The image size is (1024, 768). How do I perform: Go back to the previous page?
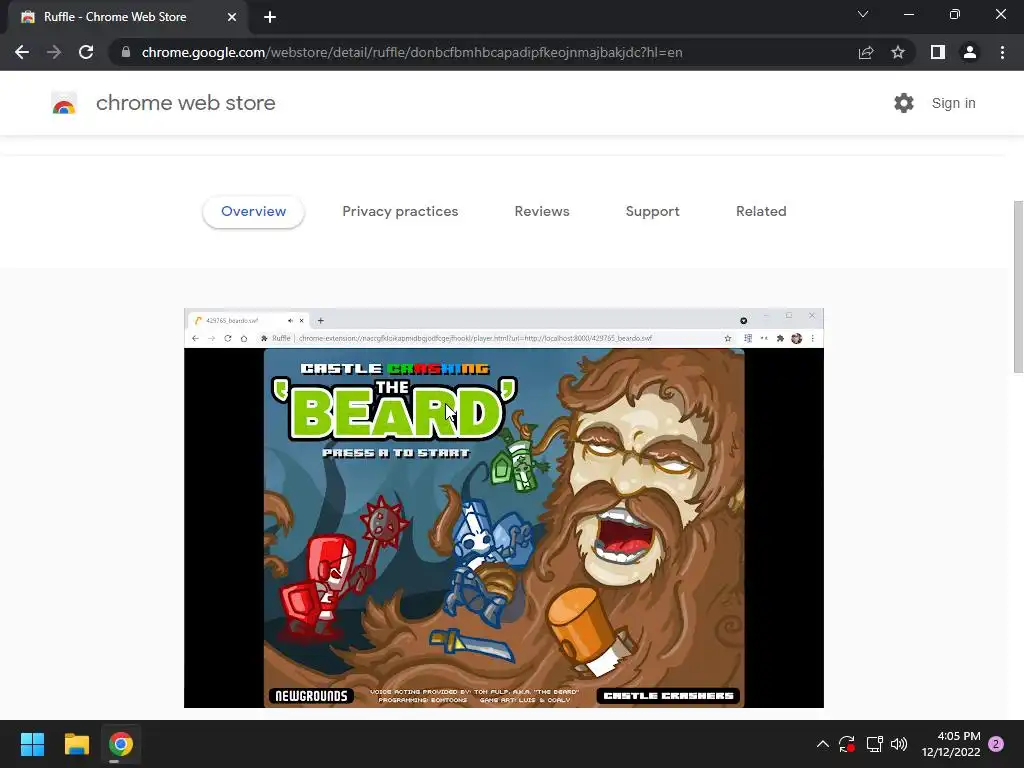22,52
